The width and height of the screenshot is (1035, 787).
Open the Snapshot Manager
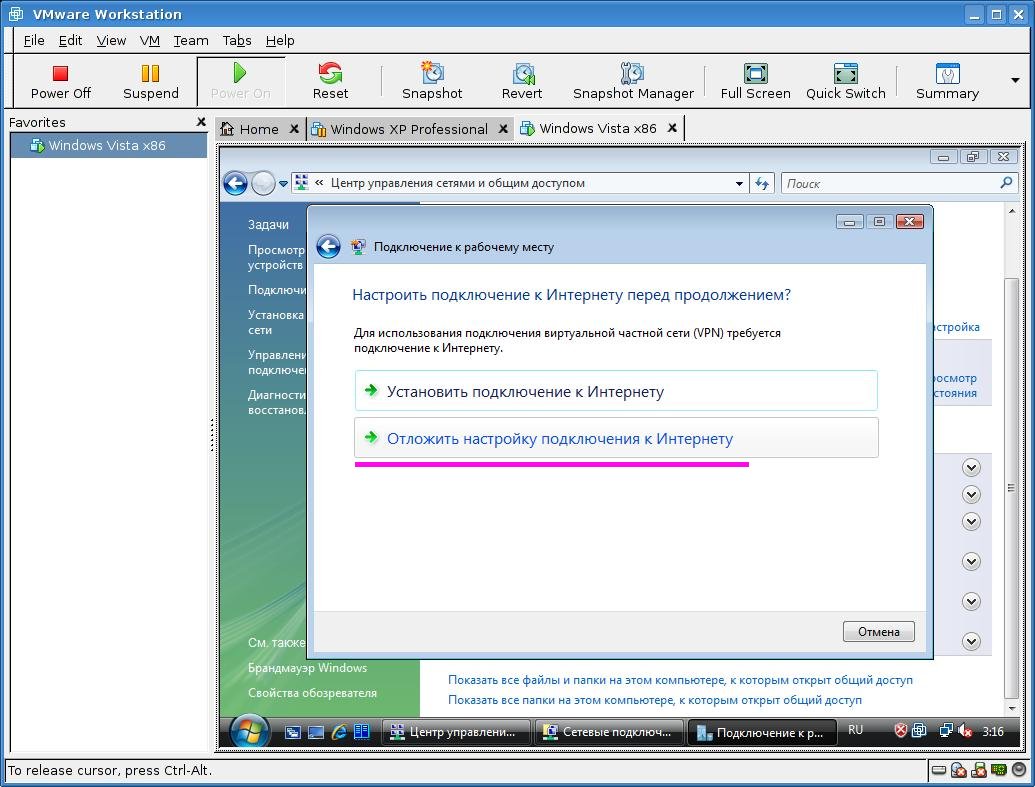[x=633, y=82]
